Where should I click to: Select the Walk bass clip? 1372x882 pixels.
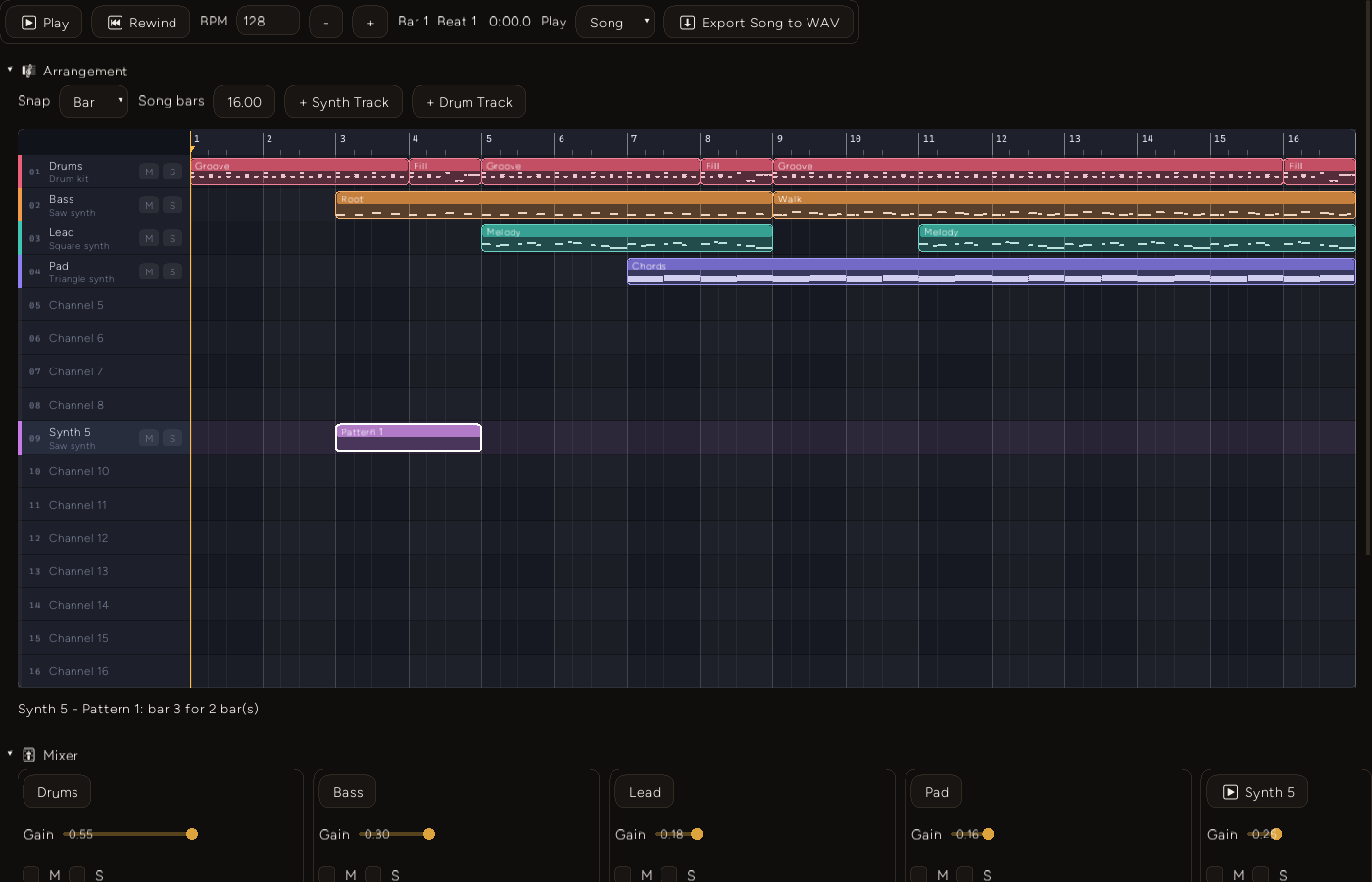coord(1064,205)
